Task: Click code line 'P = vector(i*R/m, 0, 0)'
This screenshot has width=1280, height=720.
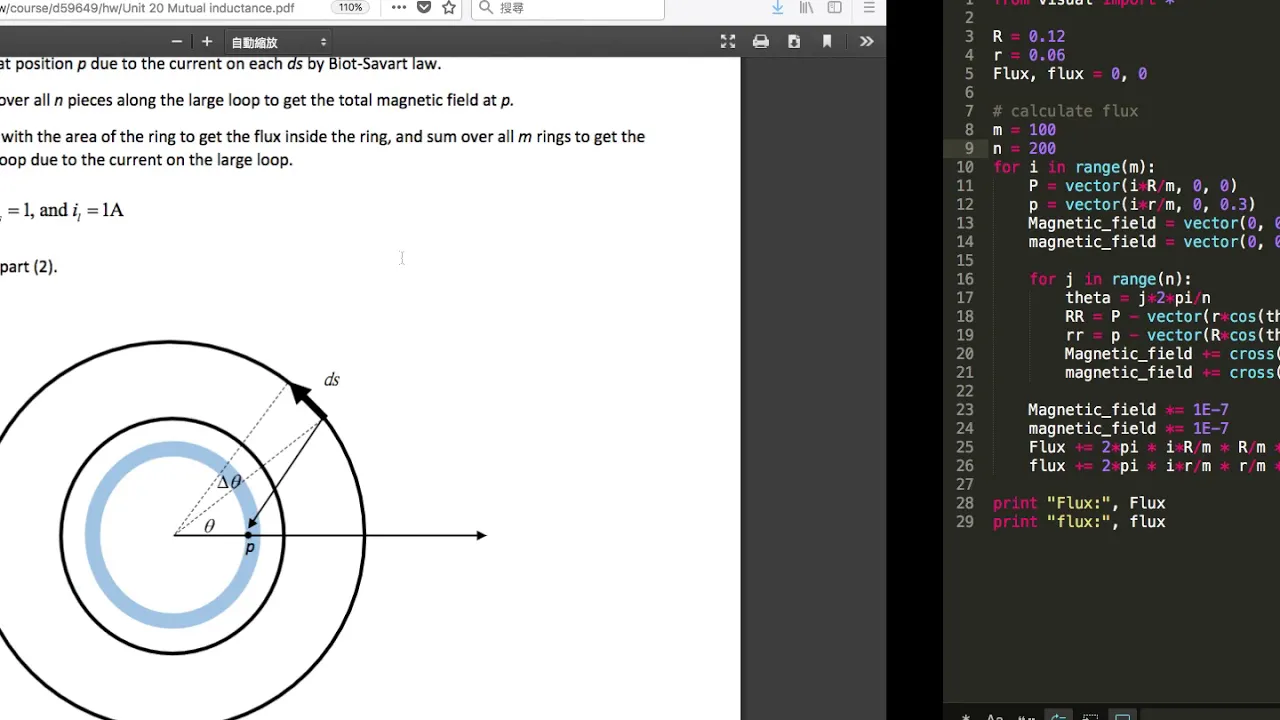Action: tap(1133, 186)
